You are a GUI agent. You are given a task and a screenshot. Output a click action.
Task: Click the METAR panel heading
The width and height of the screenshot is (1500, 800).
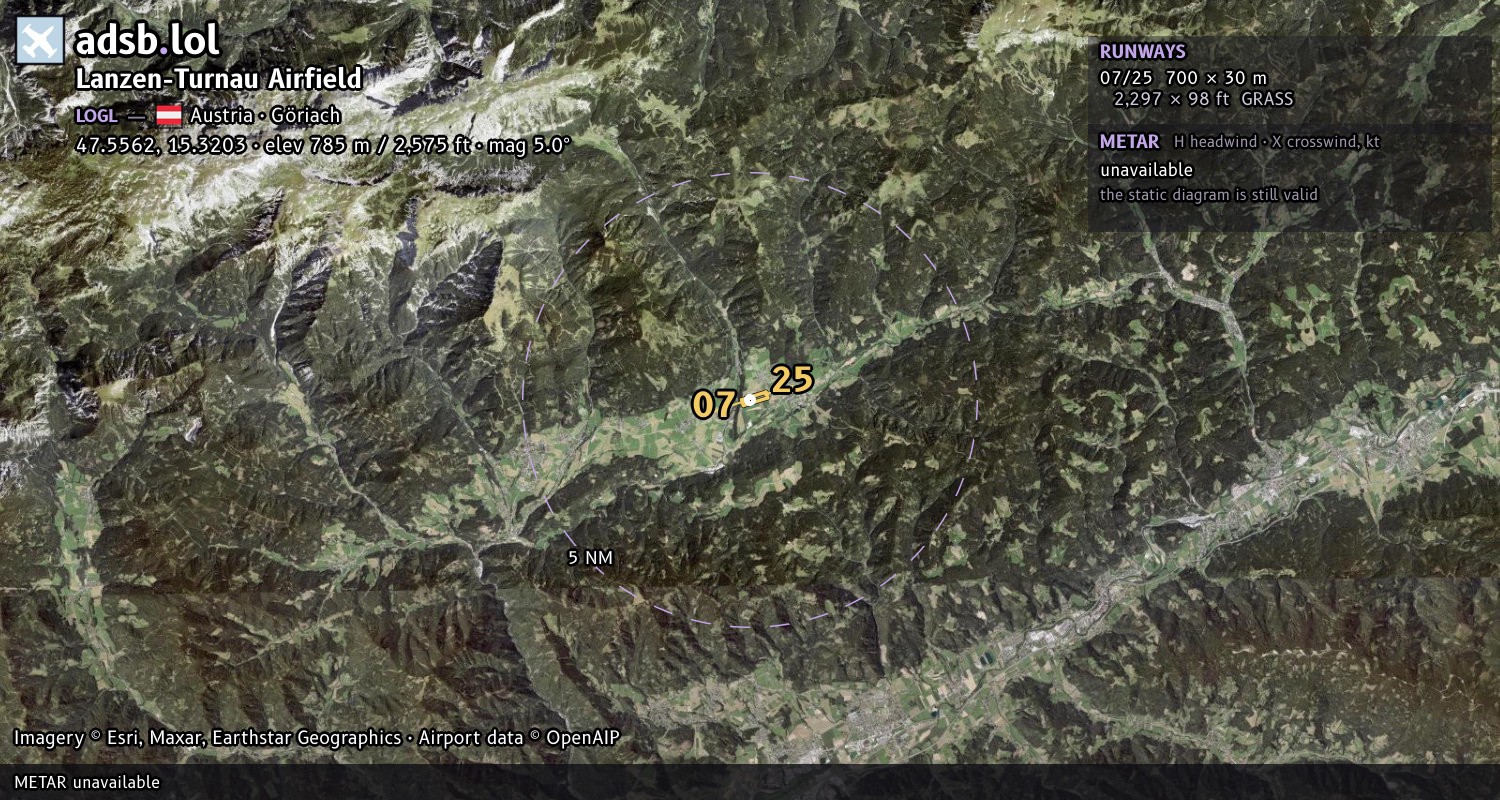1129,142
